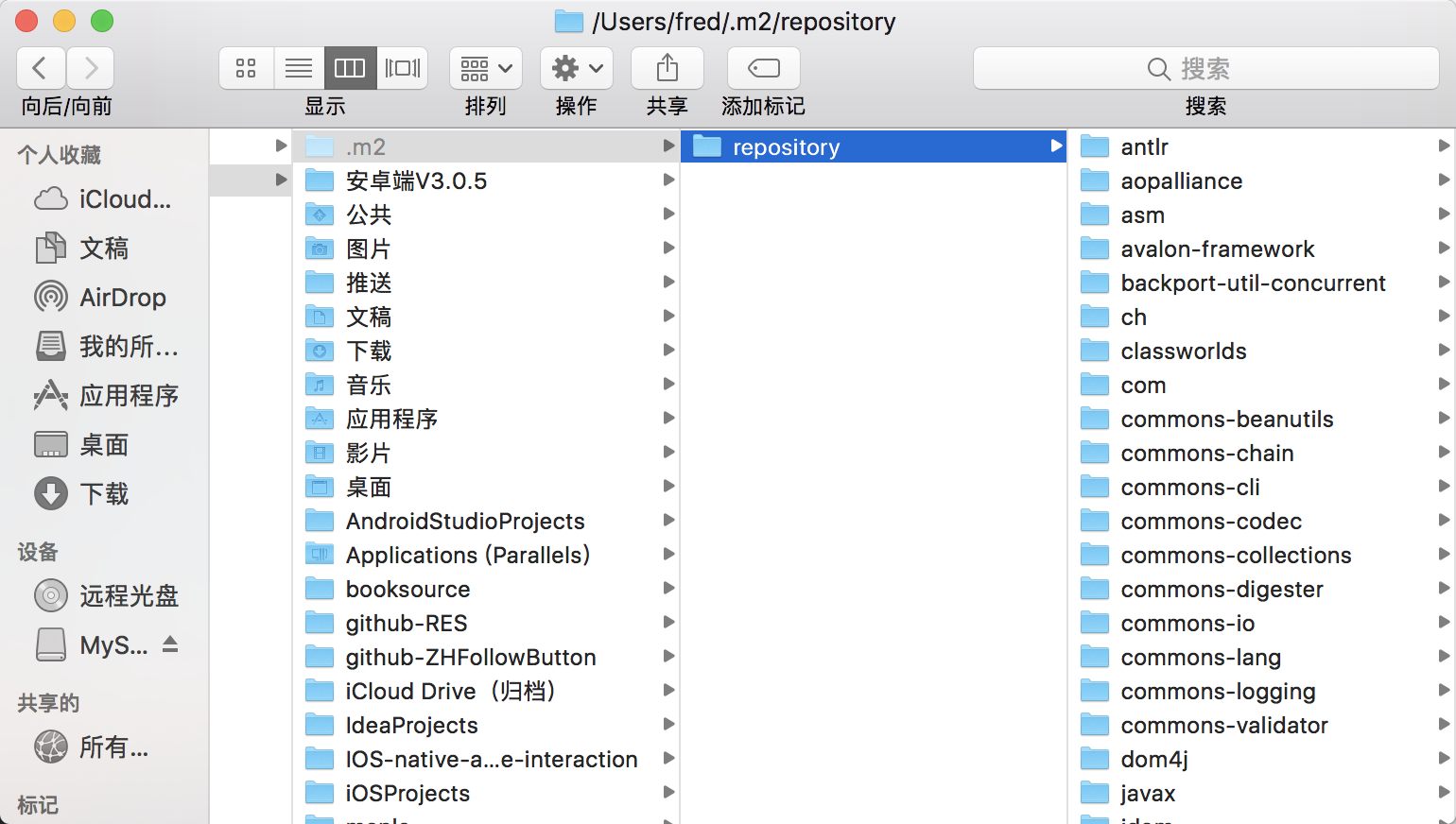
Task: Select the commons-cli folder
Action: [x=1262, y=487]
